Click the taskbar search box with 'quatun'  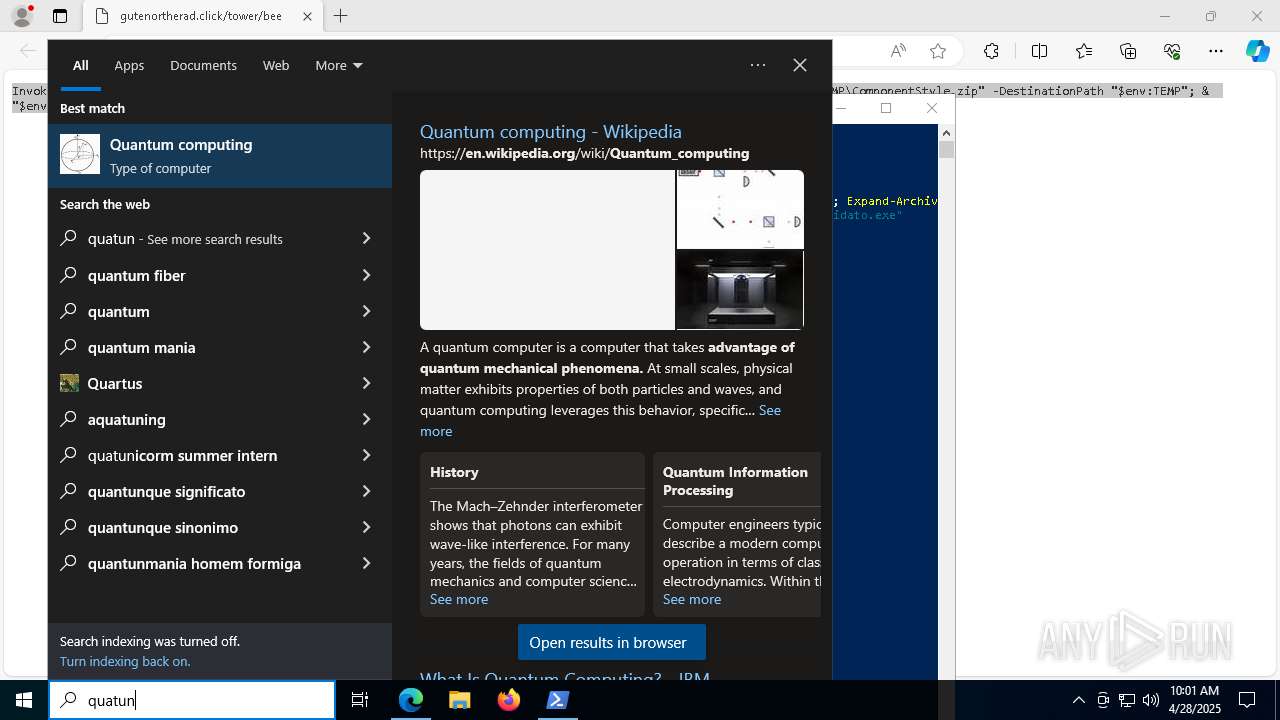(192, 700)
